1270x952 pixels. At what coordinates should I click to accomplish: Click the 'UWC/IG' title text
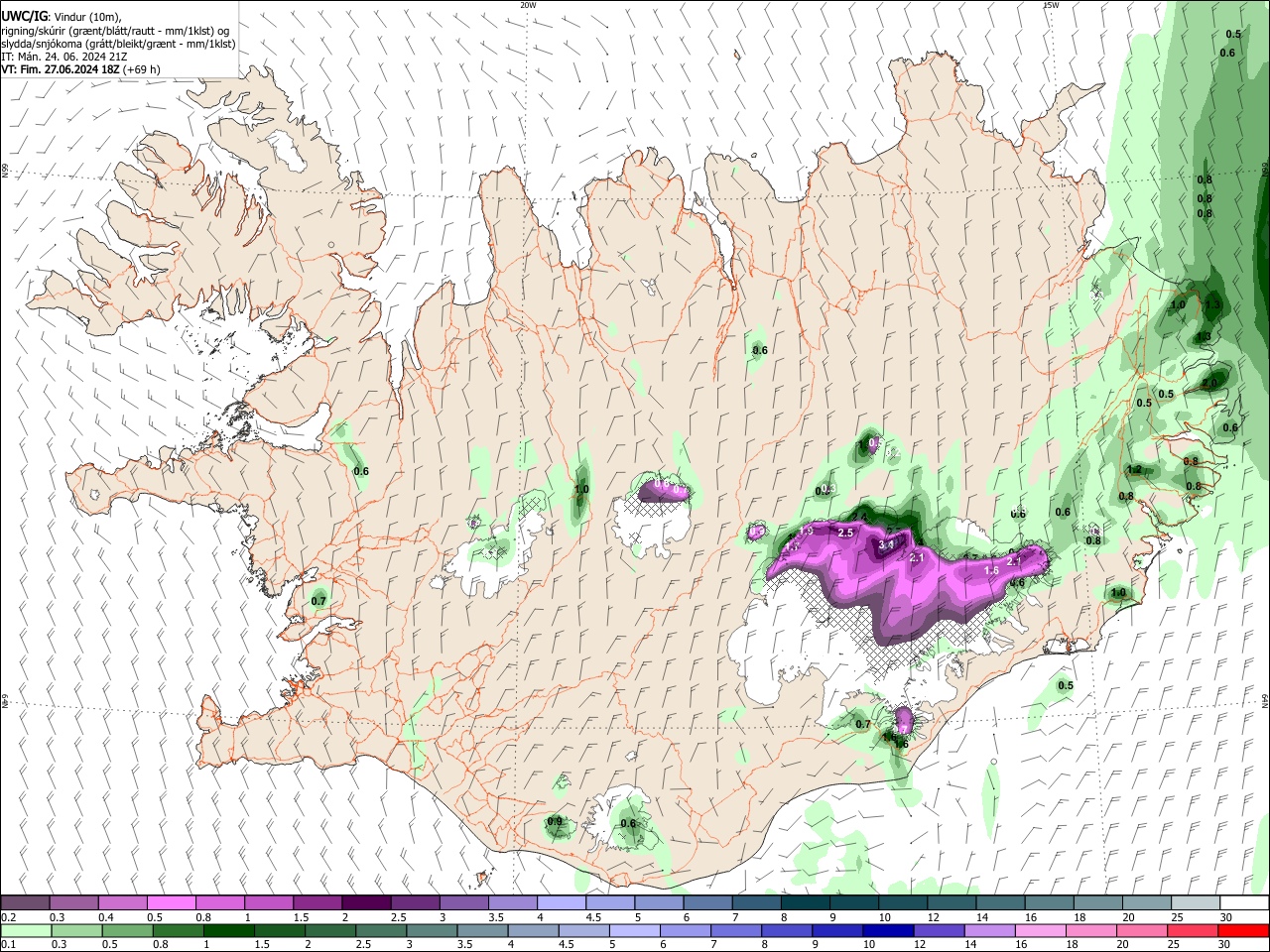pos(24,17)
